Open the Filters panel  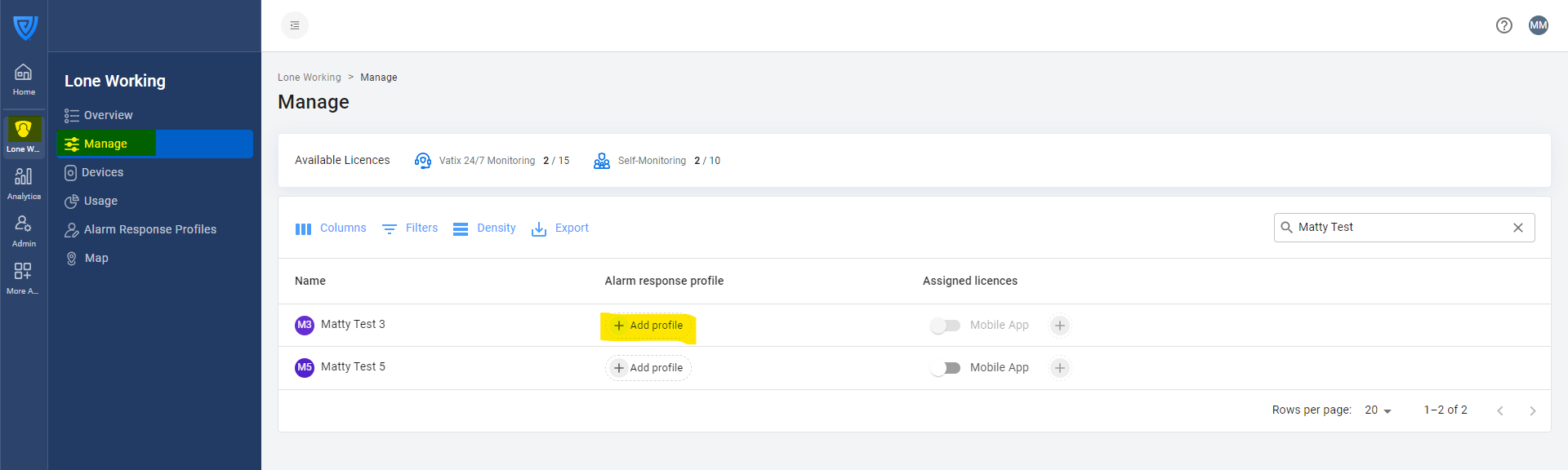410,228
